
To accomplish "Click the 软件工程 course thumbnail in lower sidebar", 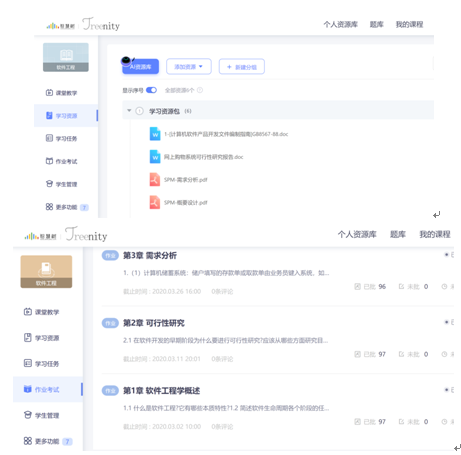I will (x=46, y=272).
